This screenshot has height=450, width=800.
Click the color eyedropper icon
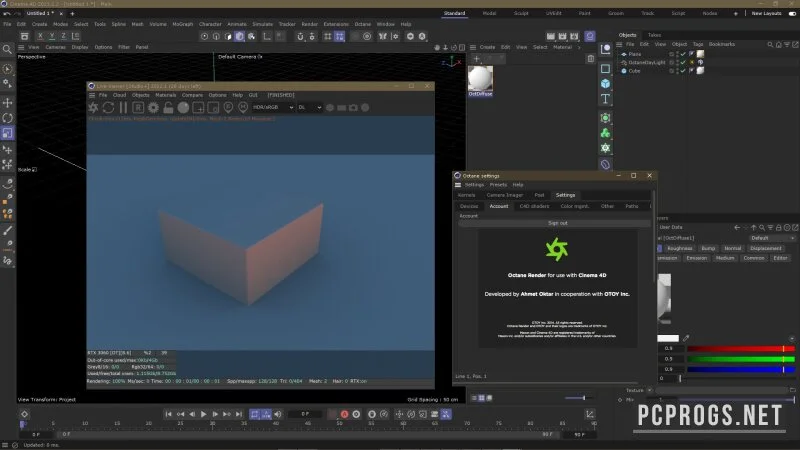(x=686, y=338)
